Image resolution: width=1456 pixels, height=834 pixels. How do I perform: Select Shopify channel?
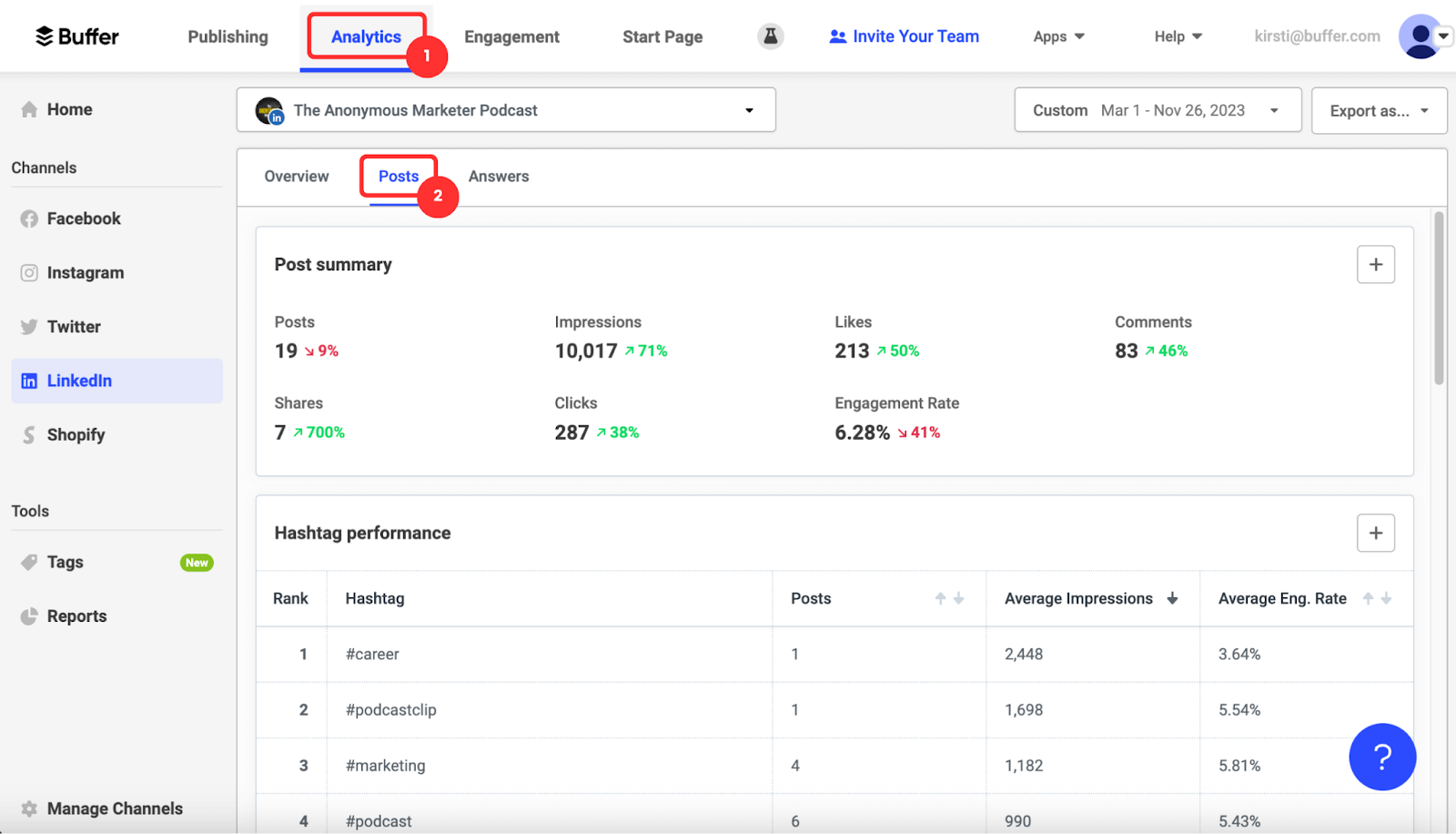pos(116,435)
